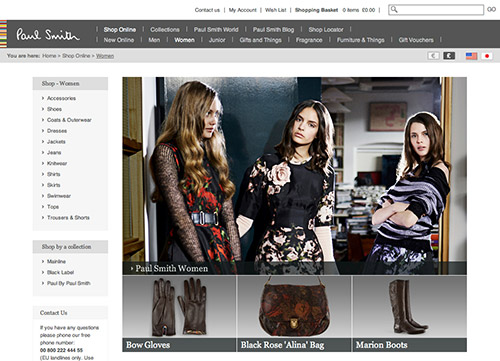The width and height of the screenshot is (500, 361).
Task: Click the phone number 00 800 222 444 55
Action: pyautogui.click(x=61, y=350)
